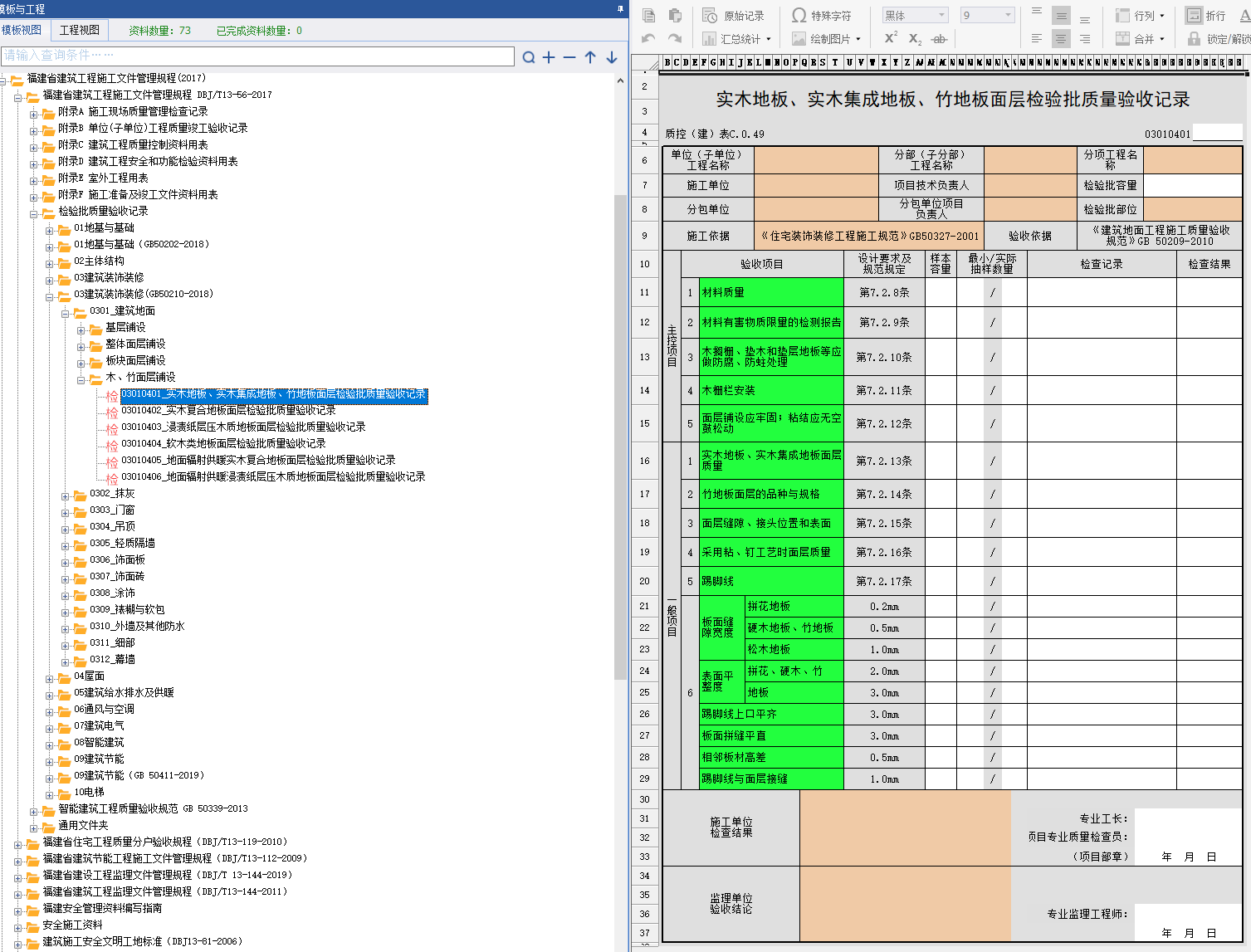Open the 汇总统计 summary statistics menu
Screen dimensions: 1251x952
[736, 38]
